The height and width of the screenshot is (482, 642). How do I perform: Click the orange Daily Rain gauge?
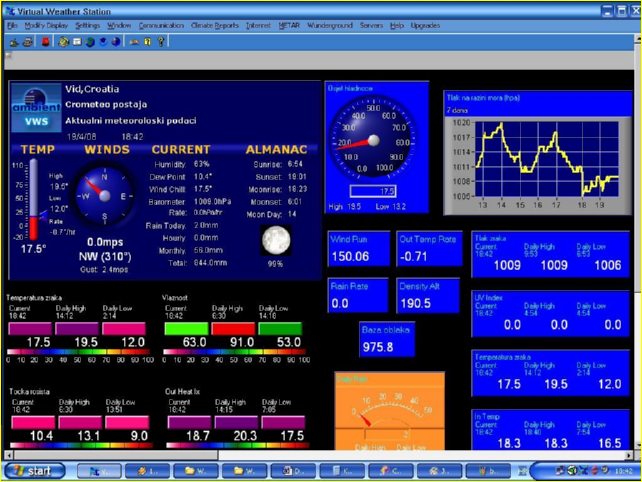389,411
